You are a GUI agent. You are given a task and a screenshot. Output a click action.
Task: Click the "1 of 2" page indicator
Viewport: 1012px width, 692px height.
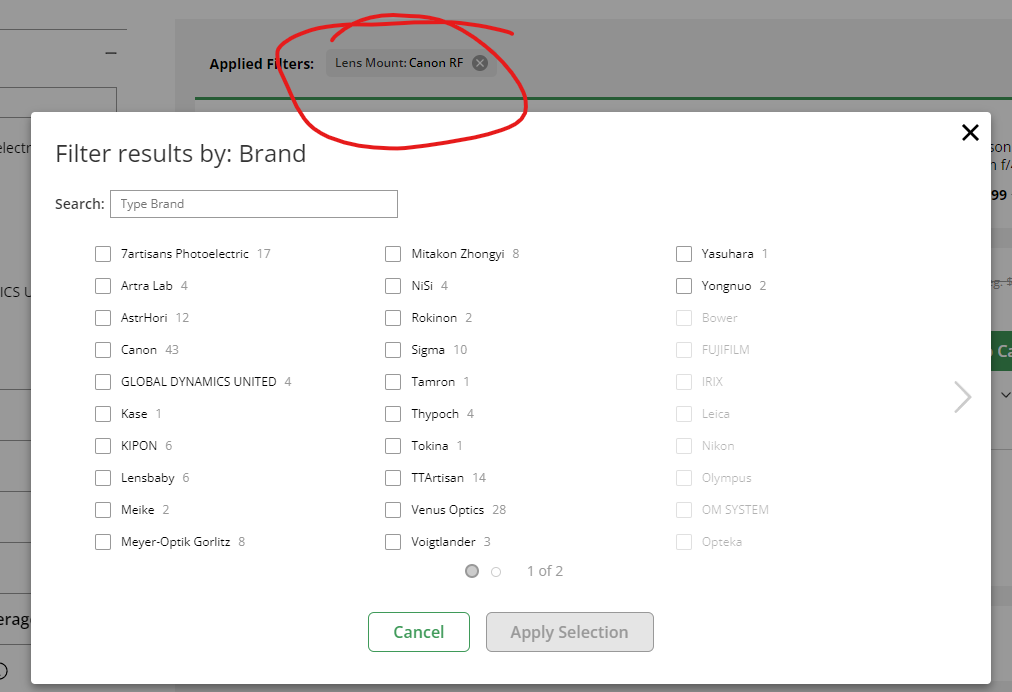tap(545, 571)
